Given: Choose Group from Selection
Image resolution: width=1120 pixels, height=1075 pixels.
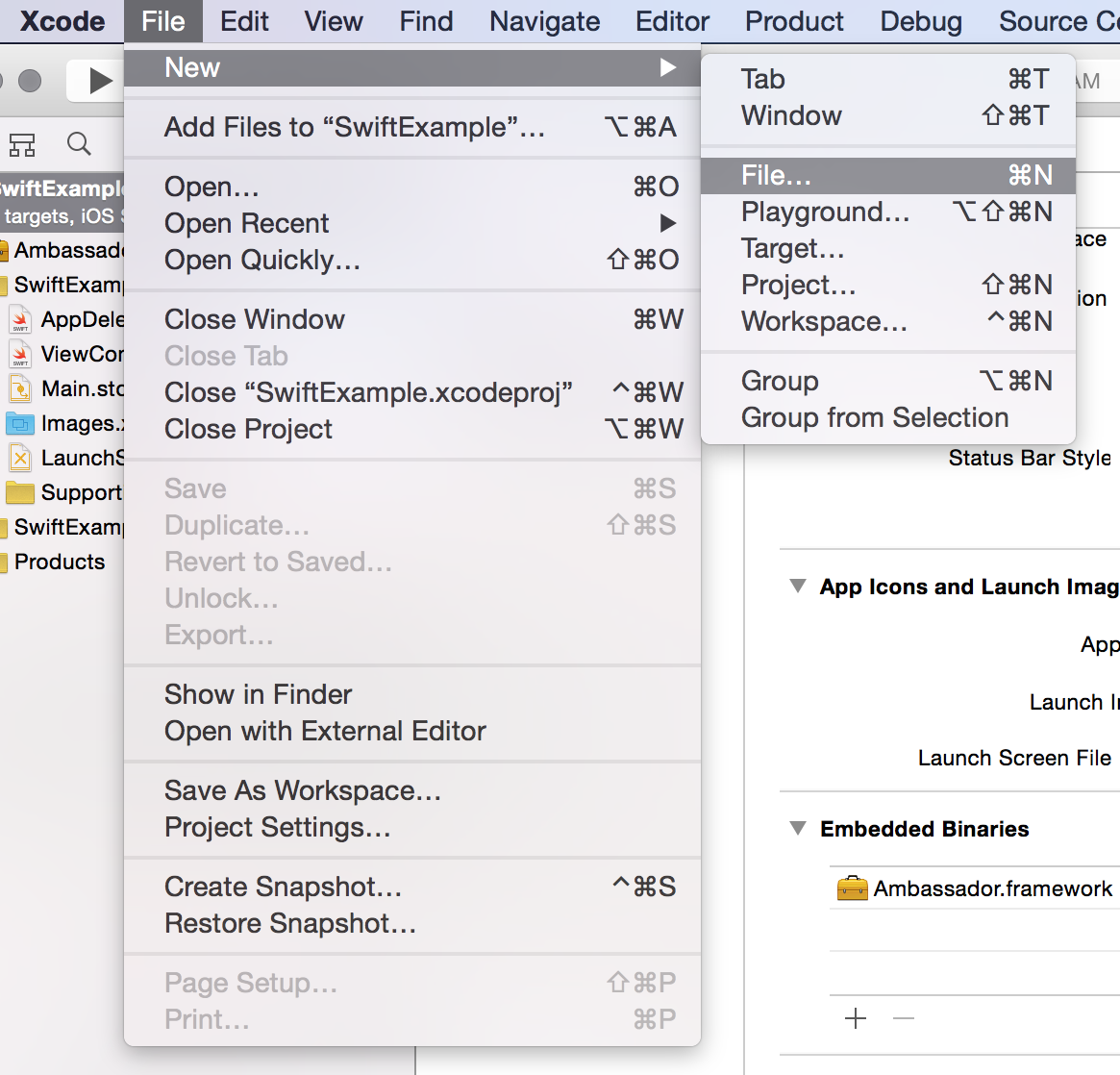Looking at the screenshot, I should tap(888, 418).
